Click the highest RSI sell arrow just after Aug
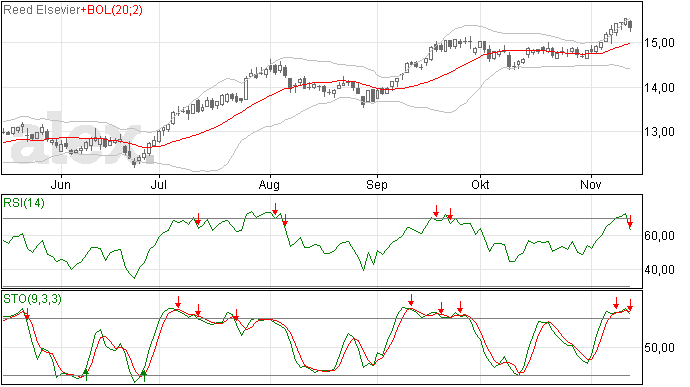The image size is (690, 387). click(275, 209)
